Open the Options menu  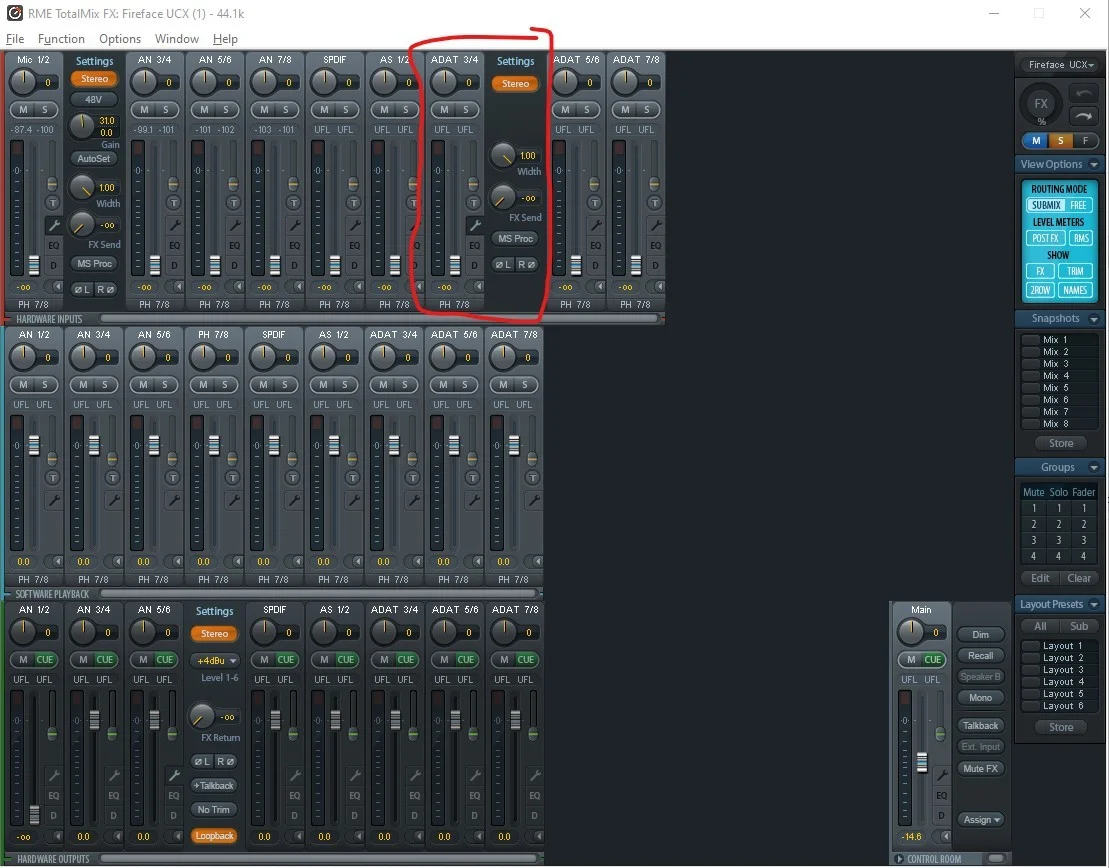[120, 39]
